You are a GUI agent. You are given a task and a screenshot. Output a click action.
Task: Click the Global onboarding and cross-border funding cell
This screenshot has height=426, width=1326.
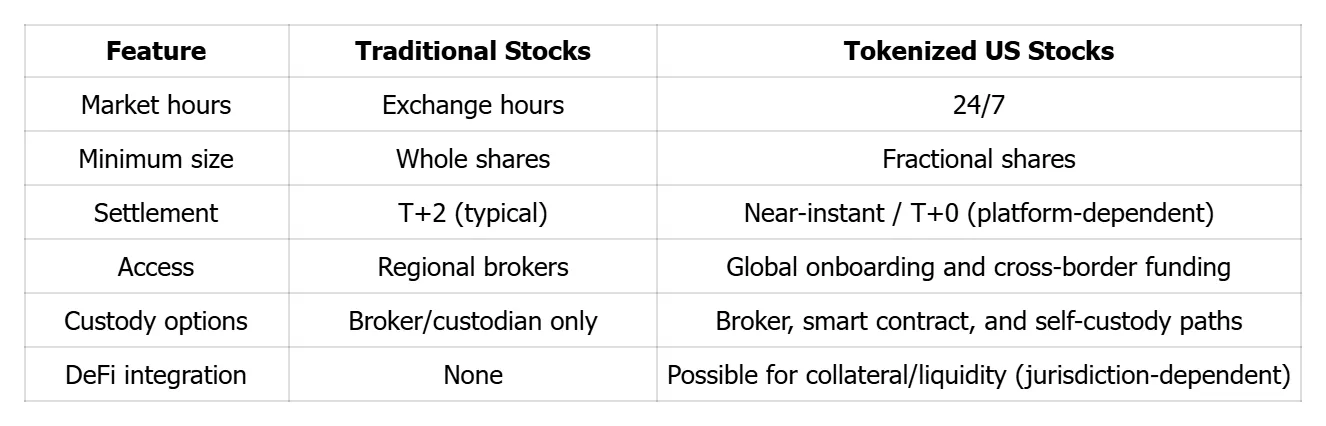click(x=978, y=267)
